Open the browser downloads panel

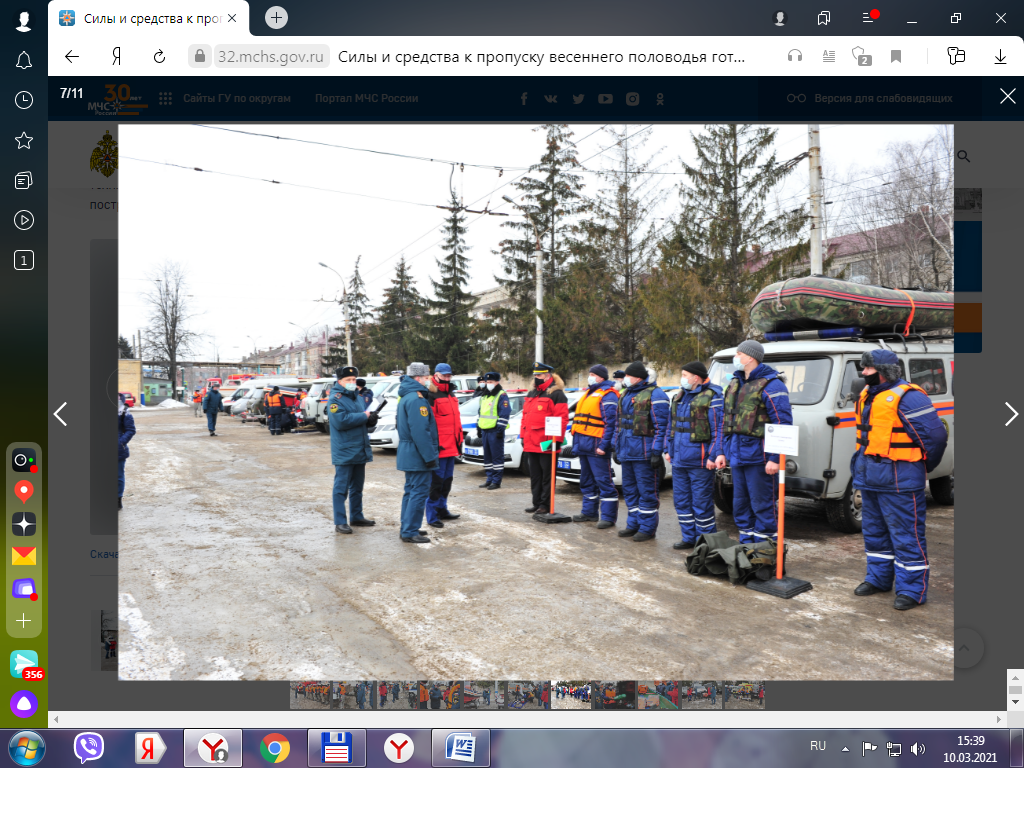[1000, 57]
